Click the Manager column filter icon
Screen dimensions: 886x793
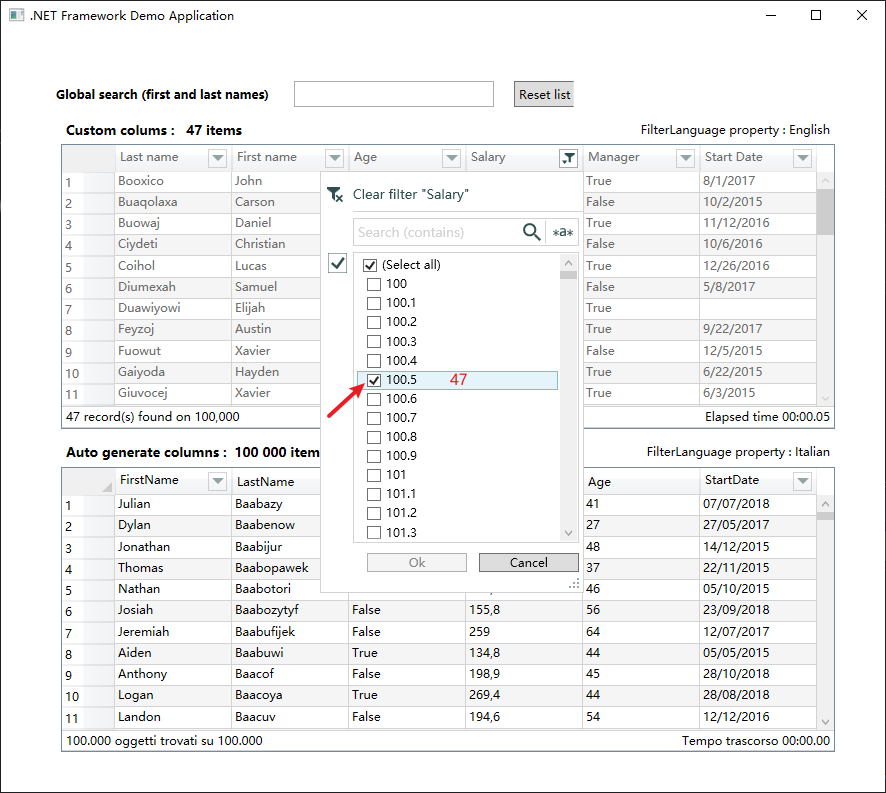685,157
